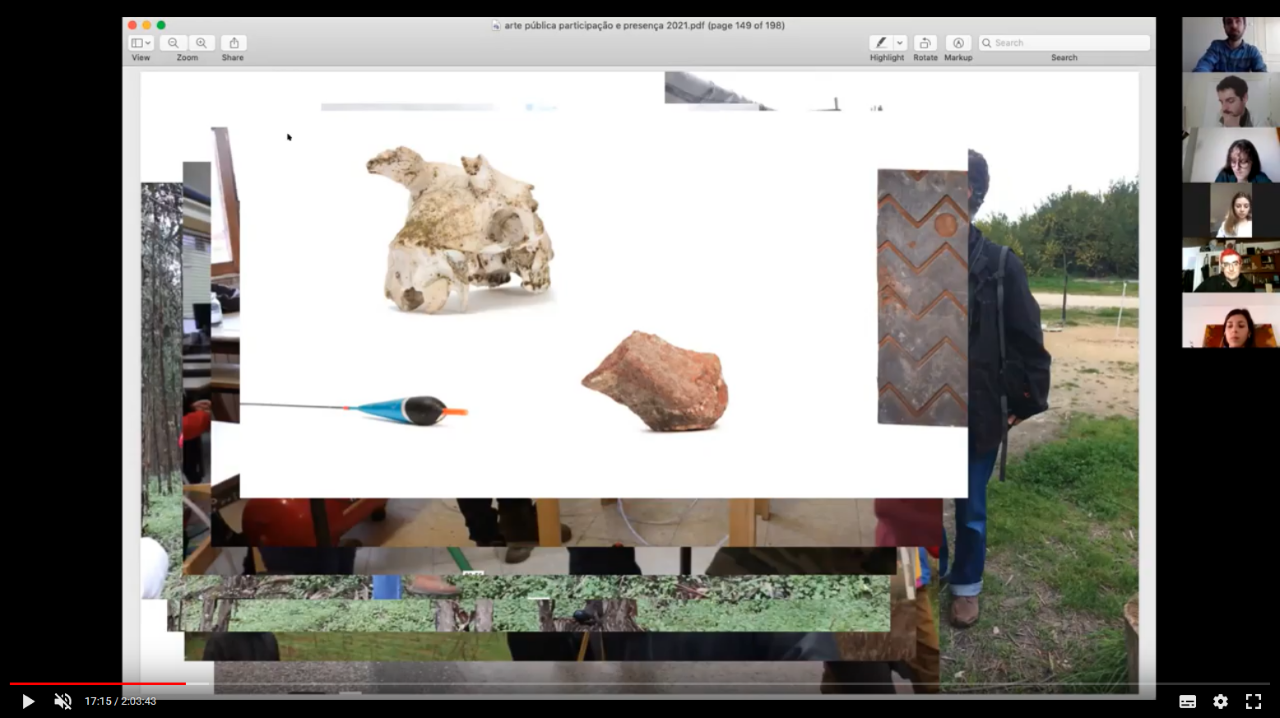The image size is (1280, 718).
Task: Zoom out of the PDF page
Action: coord(173,43)
